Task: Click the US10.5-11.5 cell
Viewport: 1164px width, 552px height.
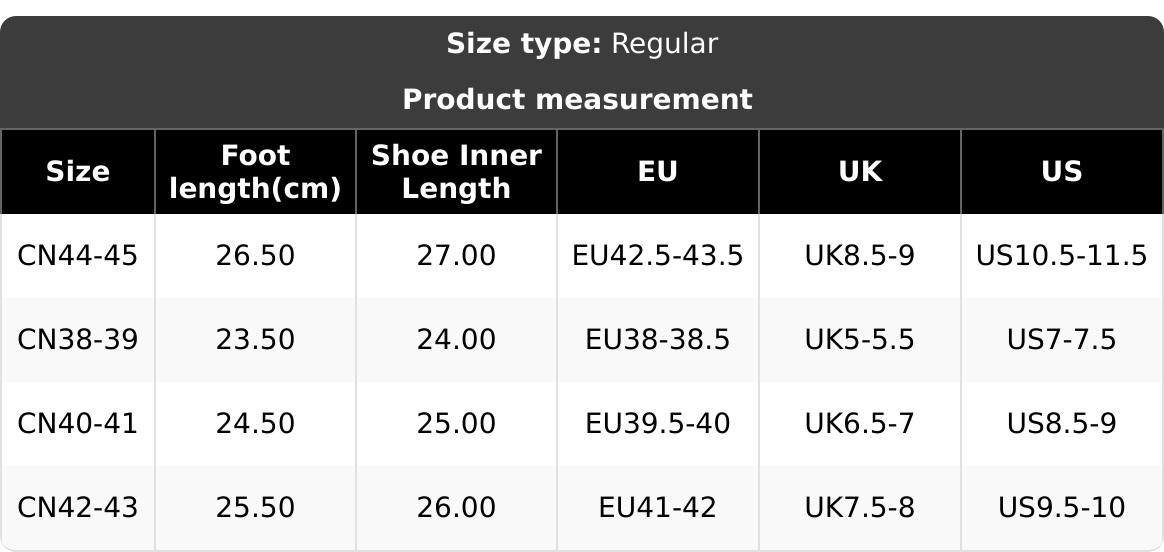Action: point(1062,256)
